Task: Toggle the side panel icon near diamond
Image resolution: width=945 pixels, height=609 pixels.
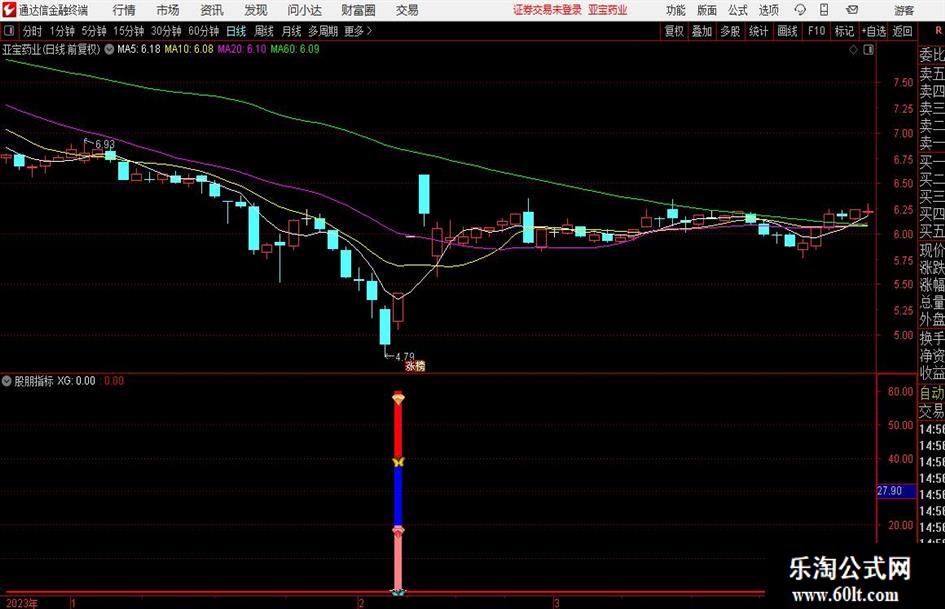Action: point(868,50)
